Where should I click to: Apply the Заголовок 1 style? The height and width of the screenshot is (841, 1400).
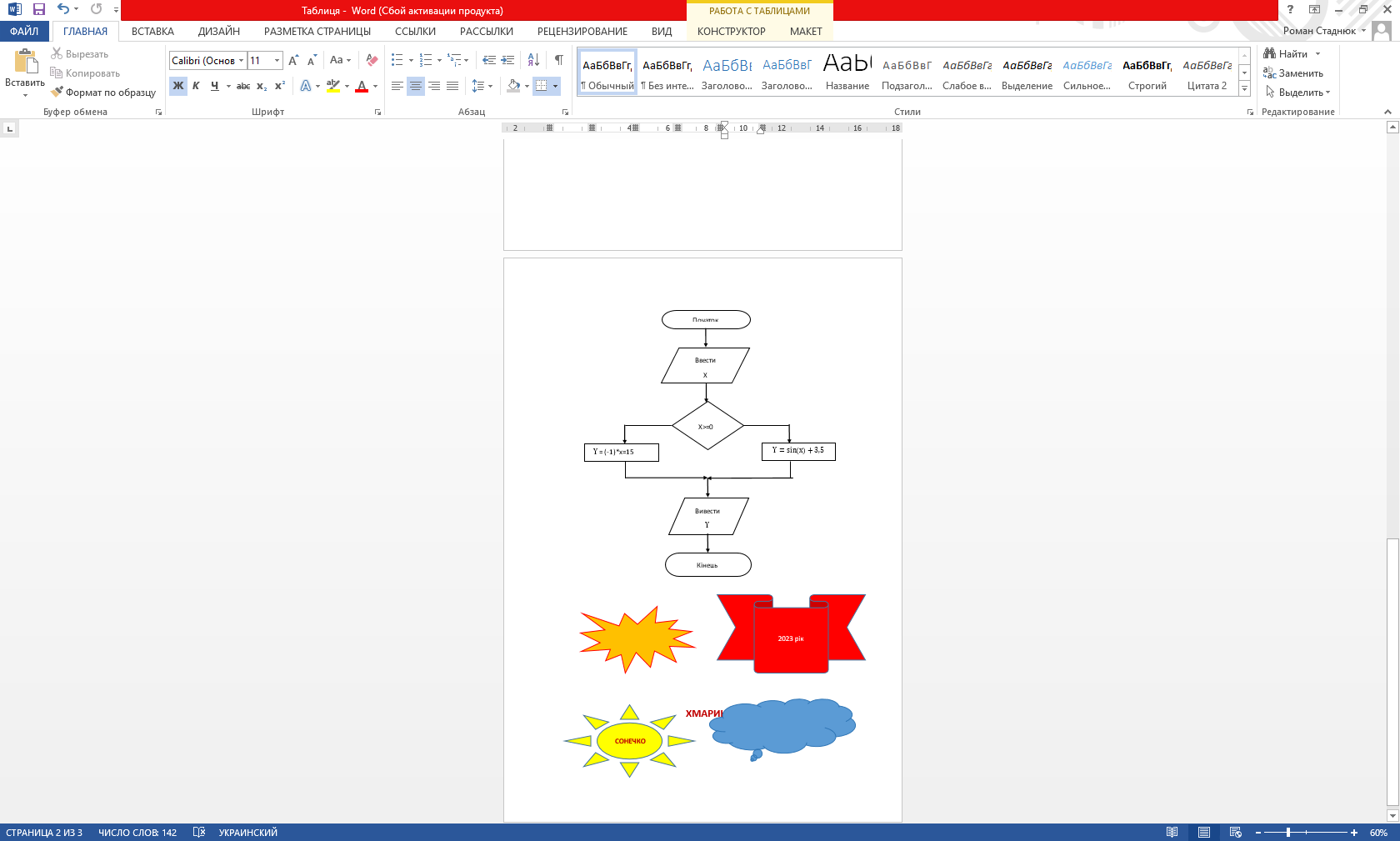(x=727, y=73)
